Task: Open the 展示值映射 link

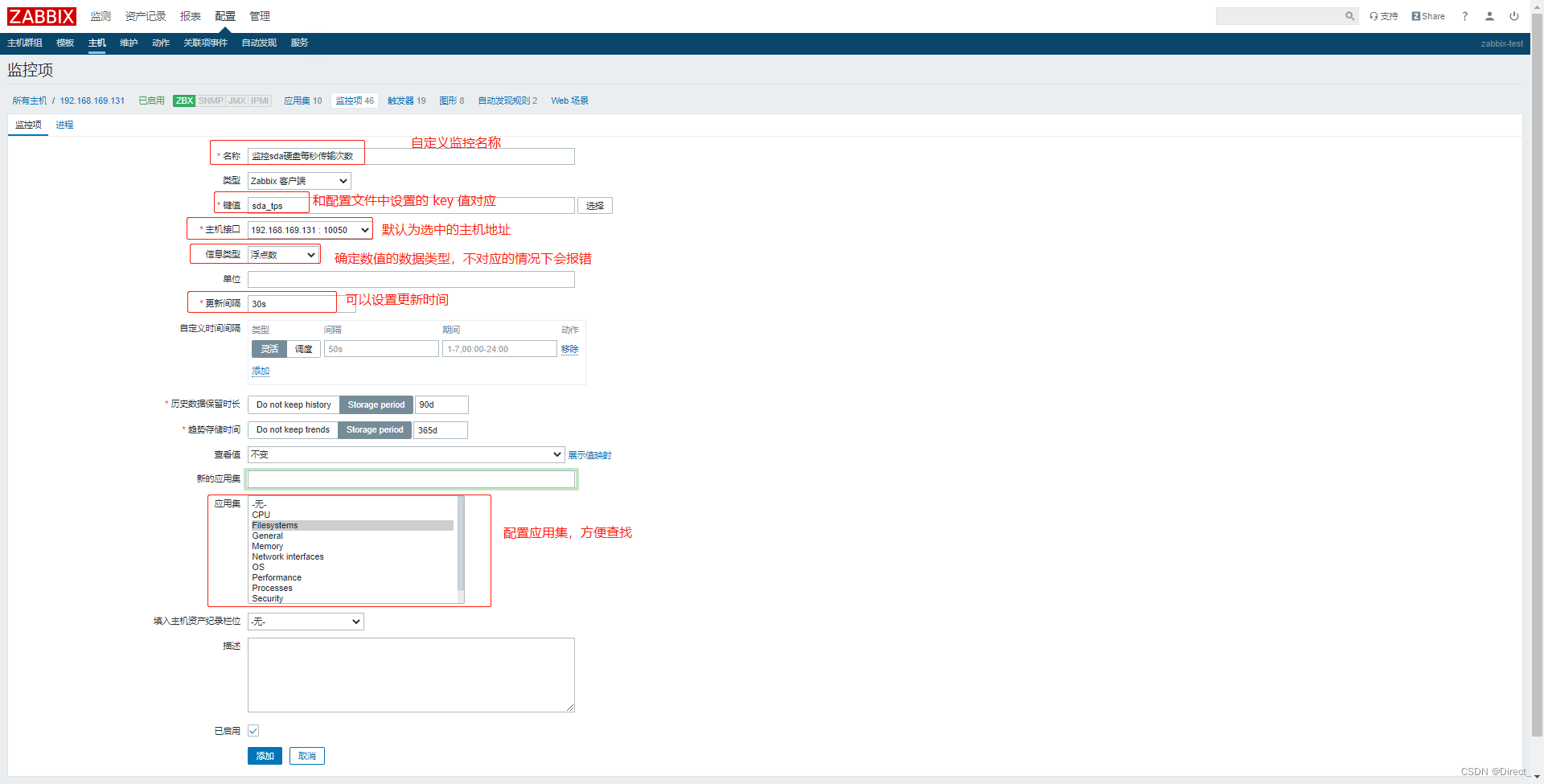Action: [589, 455]
